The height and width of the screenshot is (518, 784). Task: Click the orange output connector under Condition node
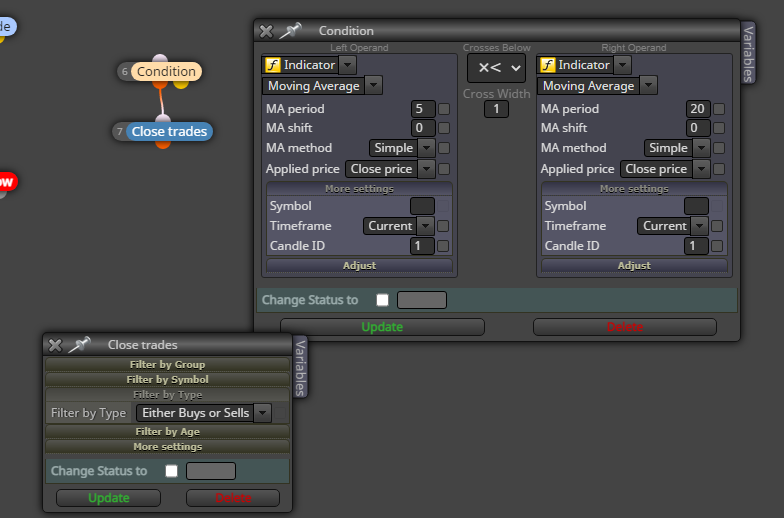(160, 84)
